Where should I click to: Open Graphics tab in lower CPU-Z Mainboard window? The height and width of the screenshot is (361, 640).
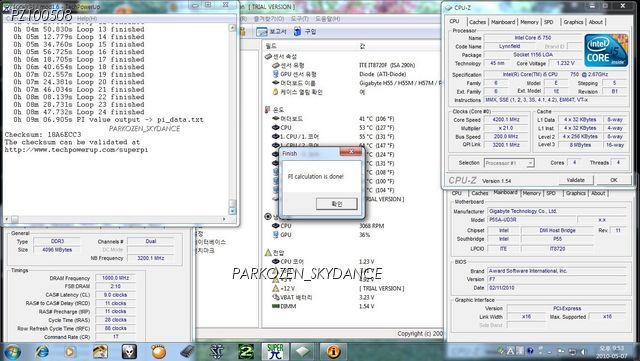click(x=576, y=193)
